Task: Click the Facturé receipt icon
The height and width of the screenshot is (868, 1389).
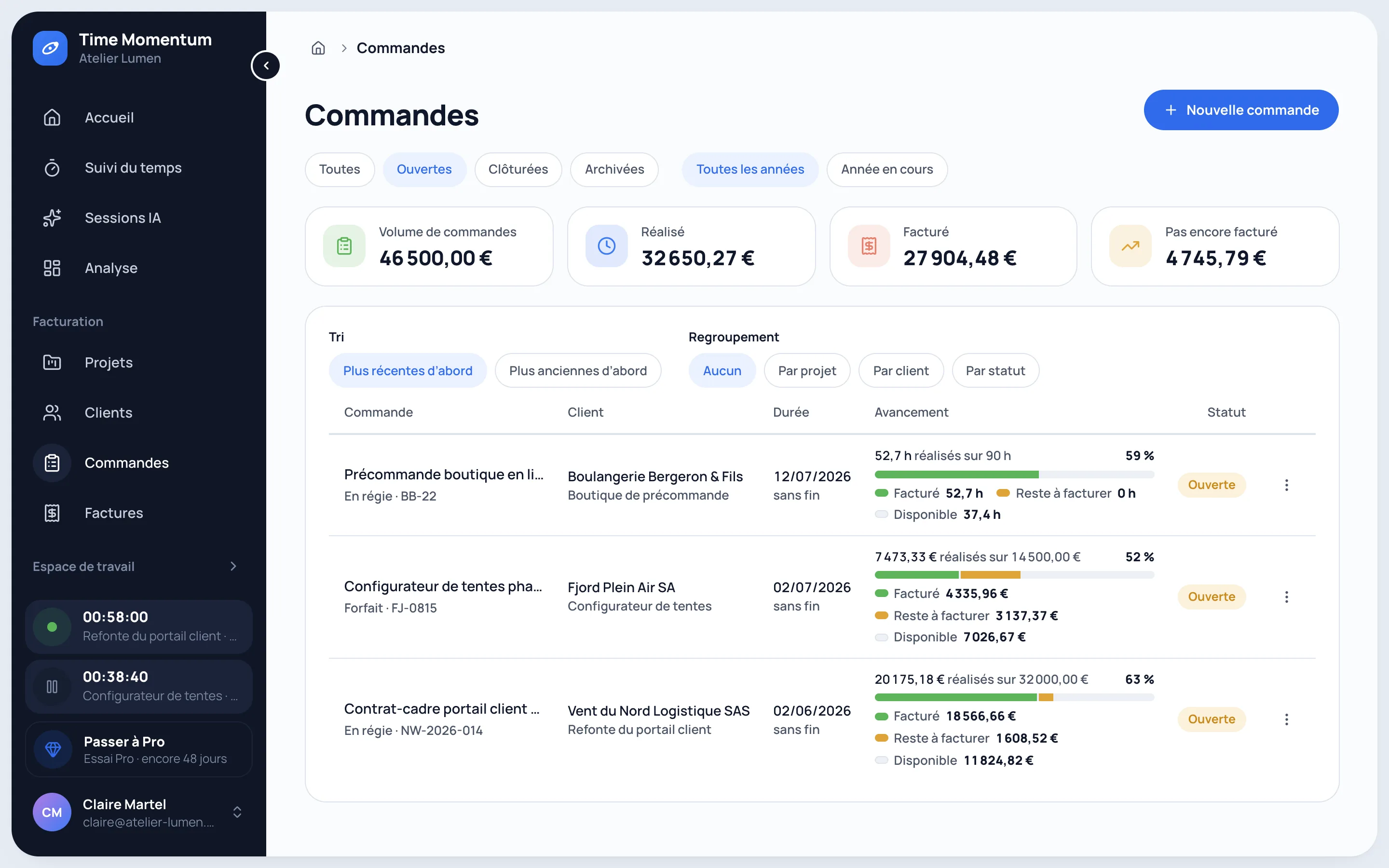Action: click(x=869, y=246)
